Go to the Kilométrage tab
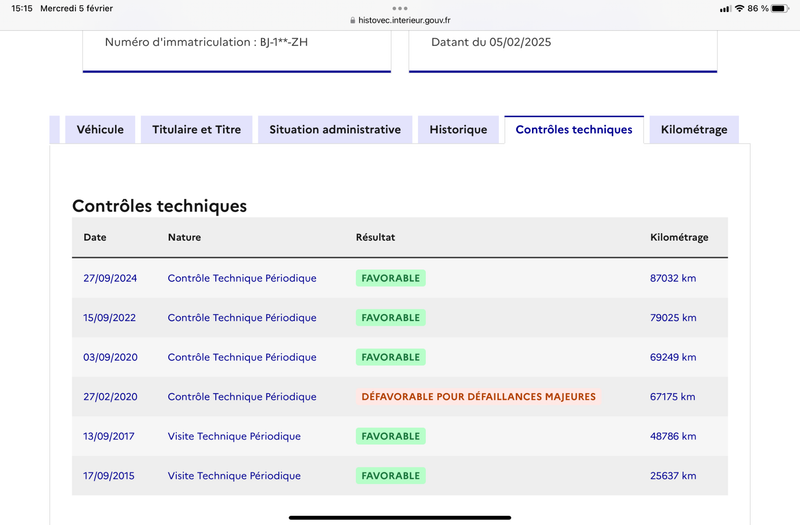Screen dimensions: 800x525 point(694,130)
